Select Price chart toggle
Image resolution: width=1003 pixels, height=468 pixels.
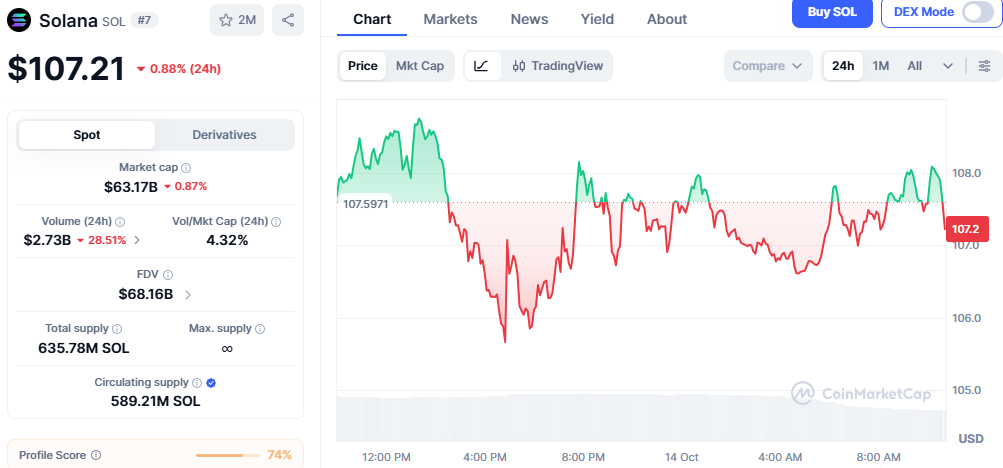(x=363, y=66)
